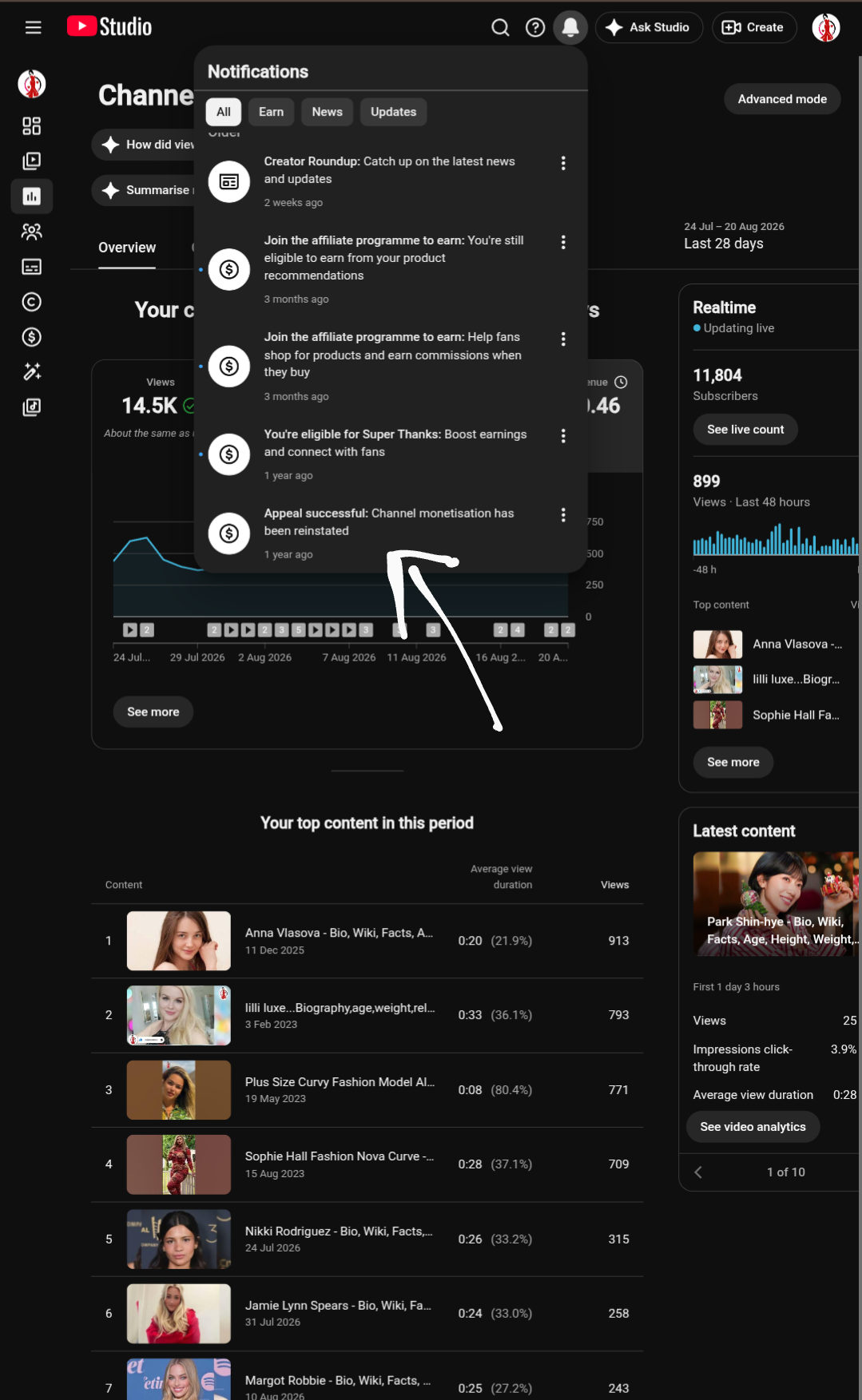Open options for 'You're still eligible' notification

(563, 242)
